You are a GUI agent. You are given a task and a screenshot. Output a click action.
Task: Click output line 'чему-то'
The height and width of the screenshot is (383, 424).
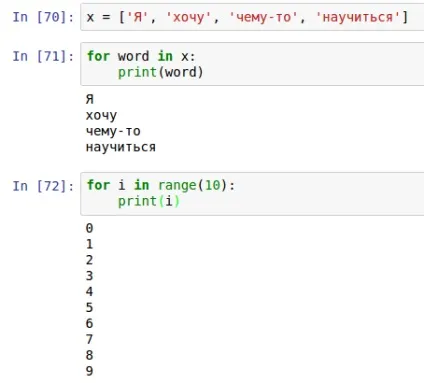[113, 131]
